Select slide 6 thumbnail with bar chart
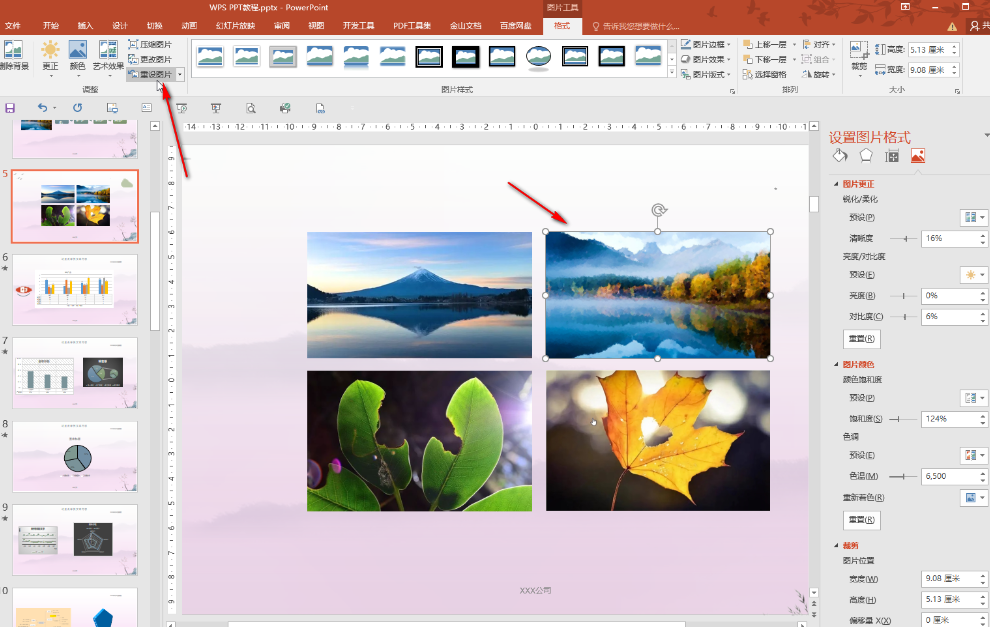990x627 pixels. [x=75, y=290]
